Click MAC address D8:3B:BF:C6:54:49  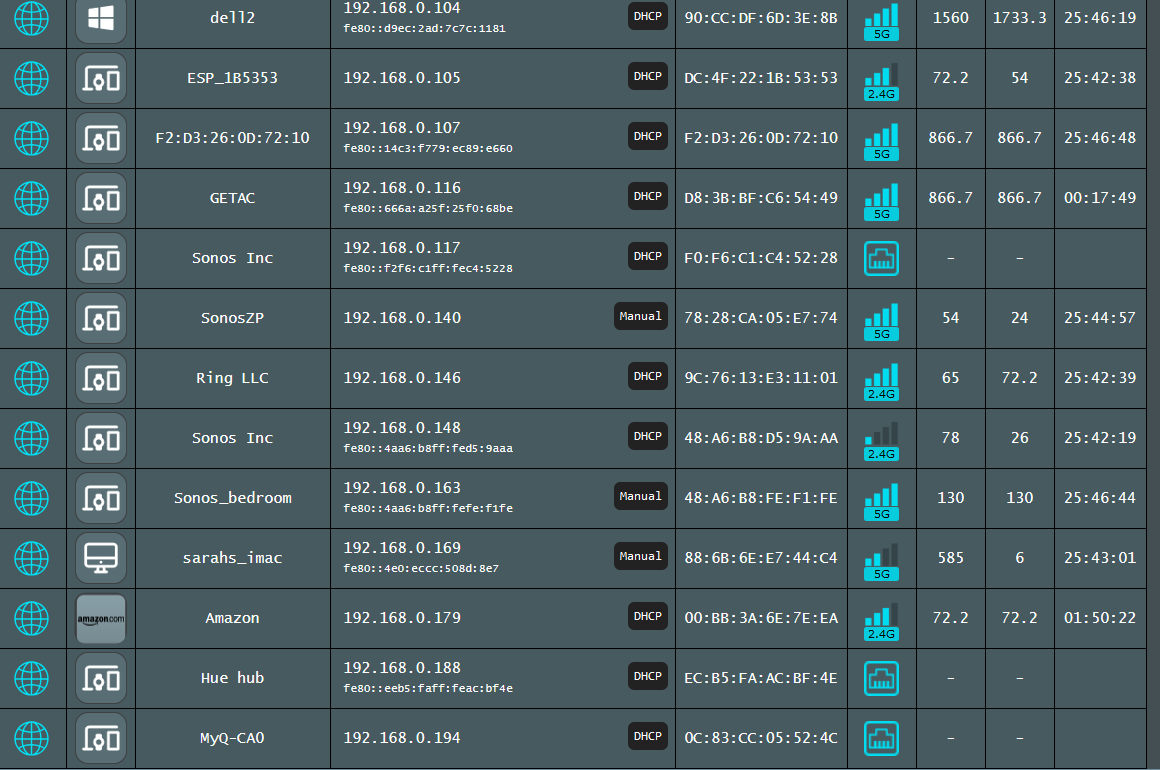[x=761, y=197]
